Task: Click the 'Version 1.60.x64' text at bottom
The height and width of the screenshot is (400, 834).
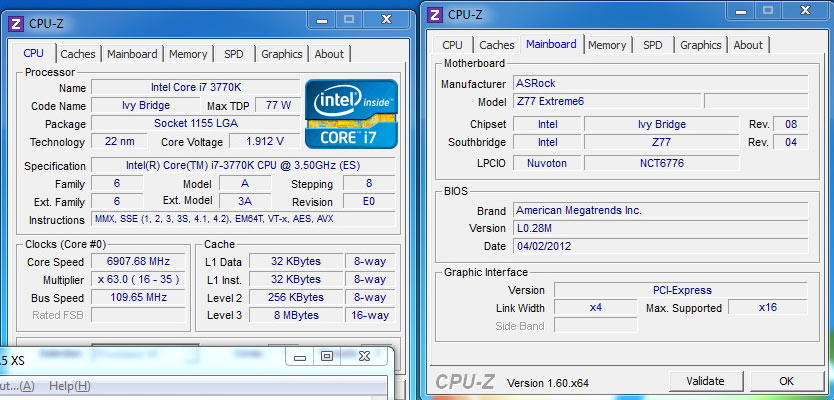Action: point(548,383)
